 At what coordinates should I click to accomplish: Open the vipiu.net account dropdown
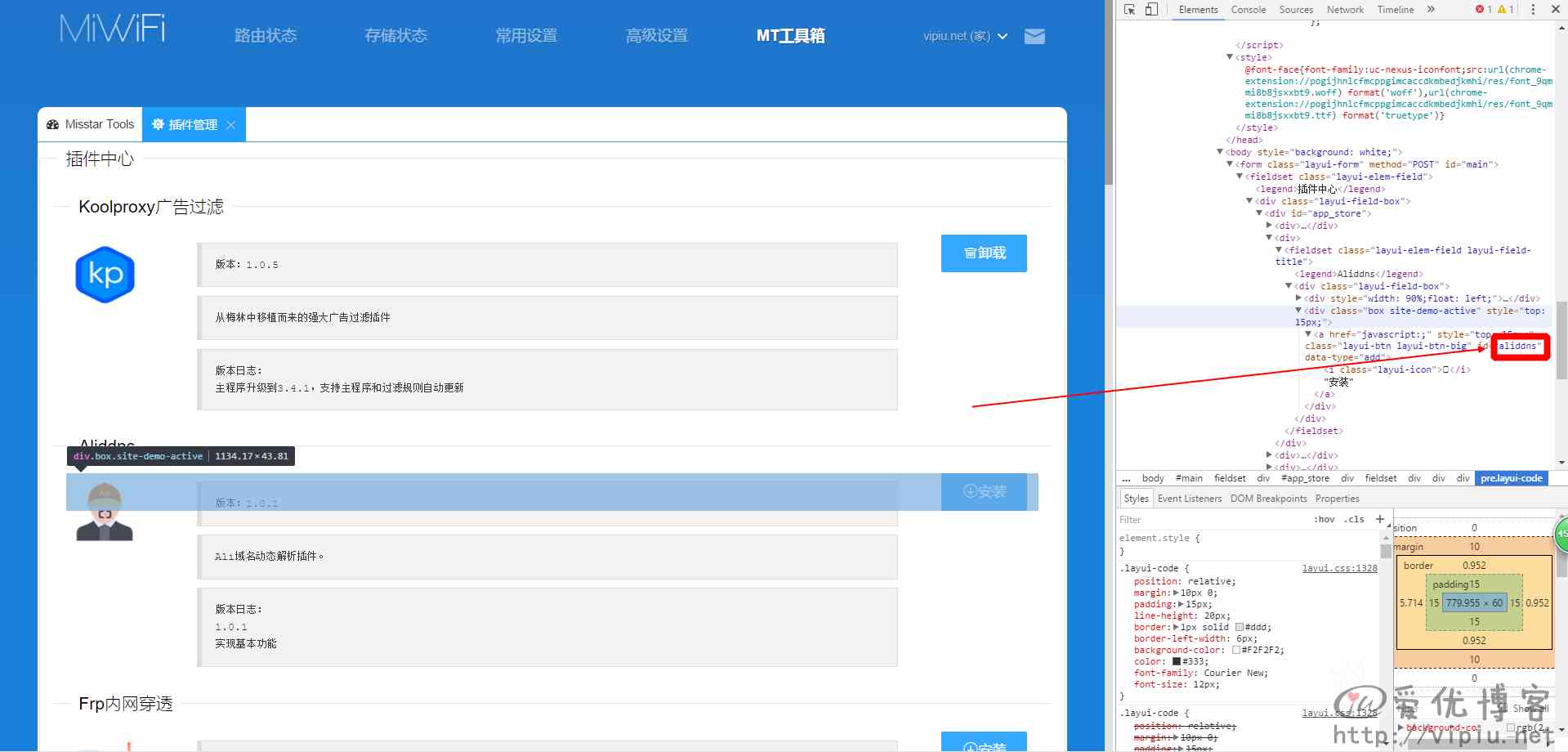pyautogui.click(x=965, y=36)
